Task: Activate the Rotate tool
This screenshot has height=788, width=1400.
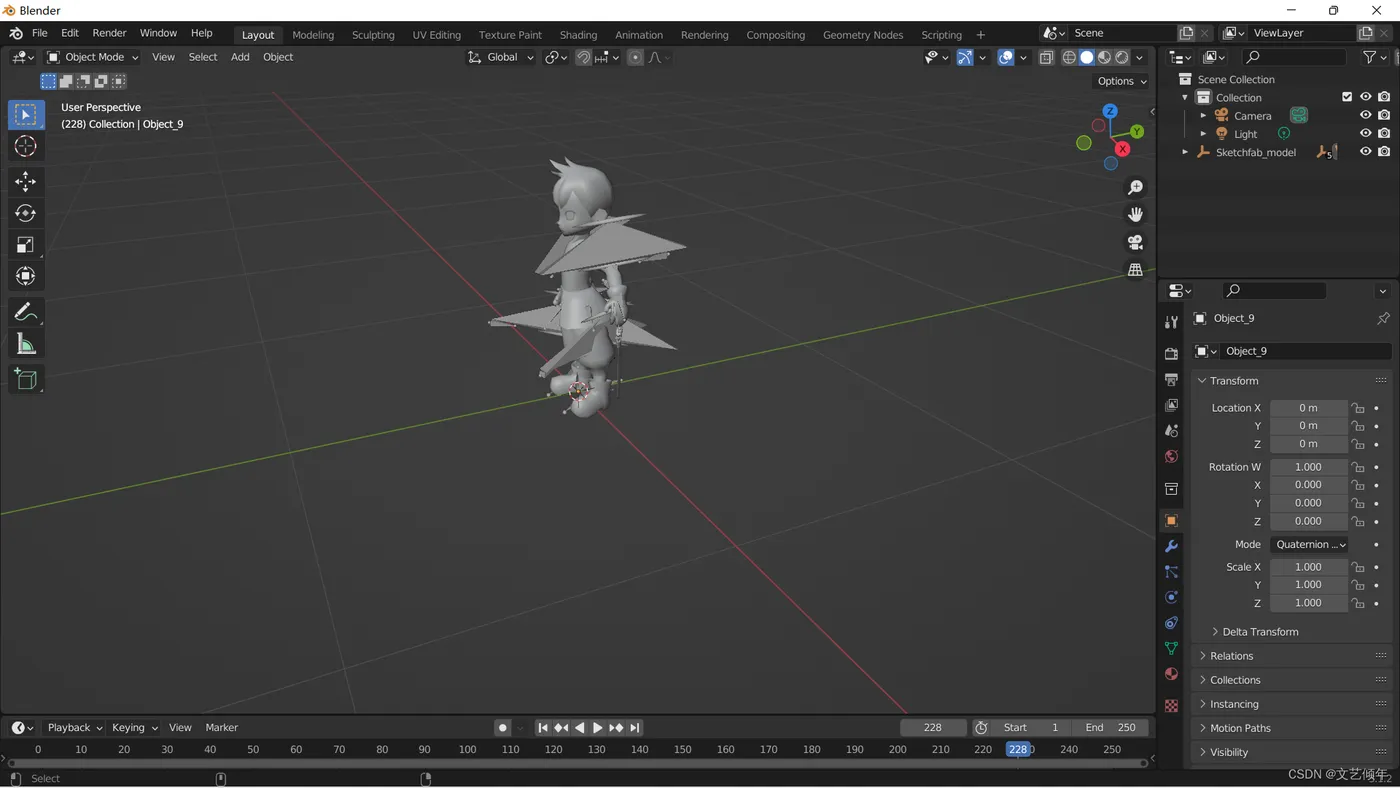Action: [26, 213]
